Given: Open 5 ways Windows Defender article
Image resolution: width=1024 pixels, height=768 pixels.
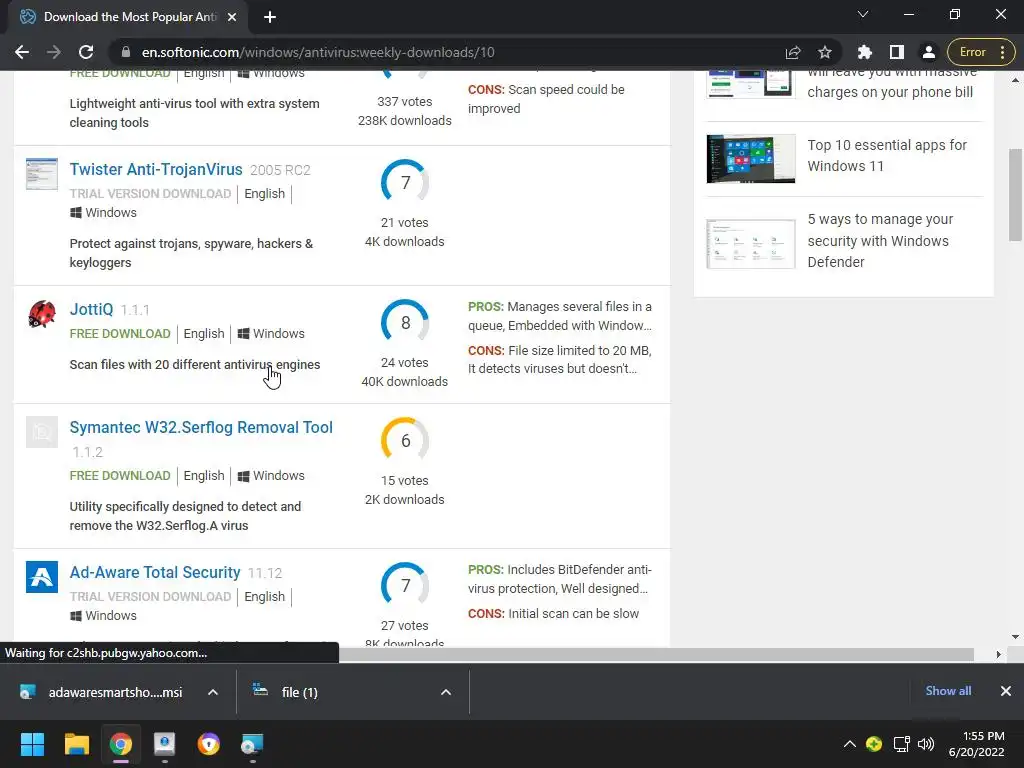Looking at the screenshot, I should 880,240.
